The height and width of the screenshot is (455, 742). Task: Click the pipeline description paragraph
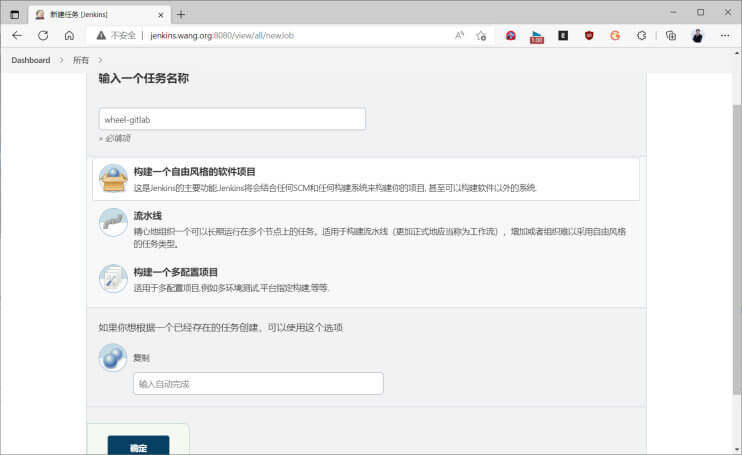380,237
